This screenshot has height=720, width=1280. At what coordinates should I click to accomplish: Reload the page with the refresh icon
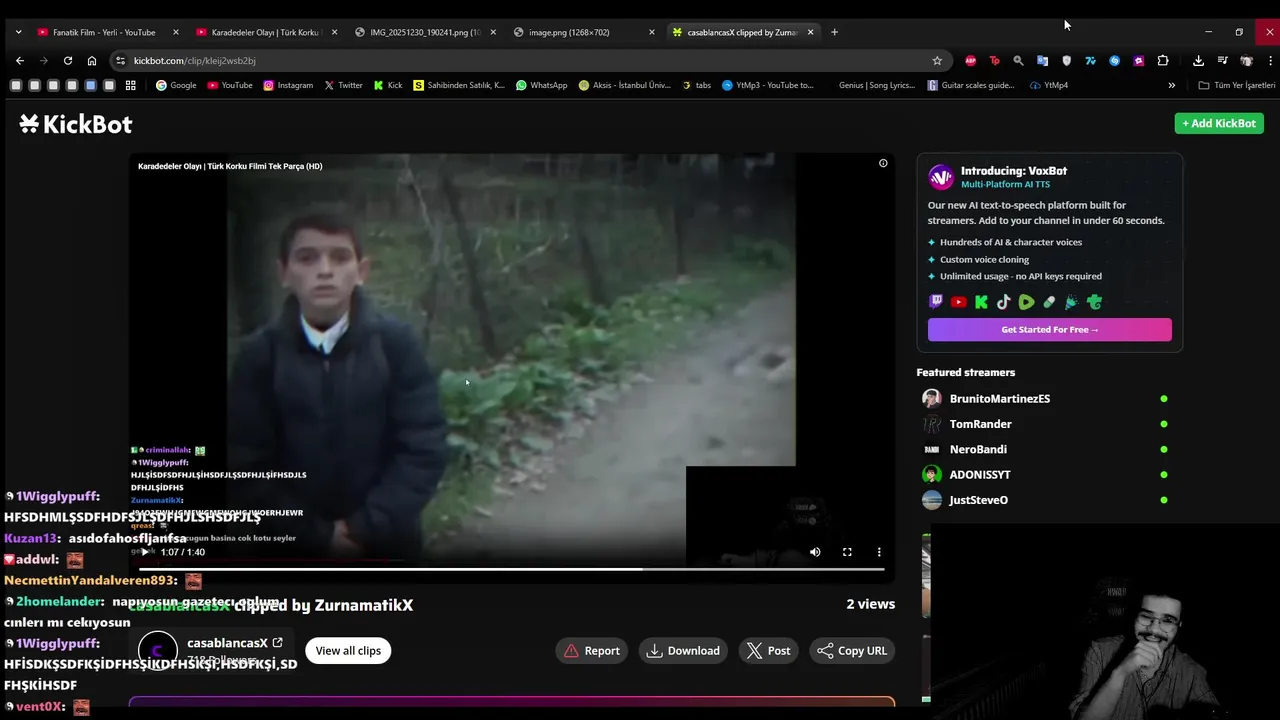(x=68, y=60)
